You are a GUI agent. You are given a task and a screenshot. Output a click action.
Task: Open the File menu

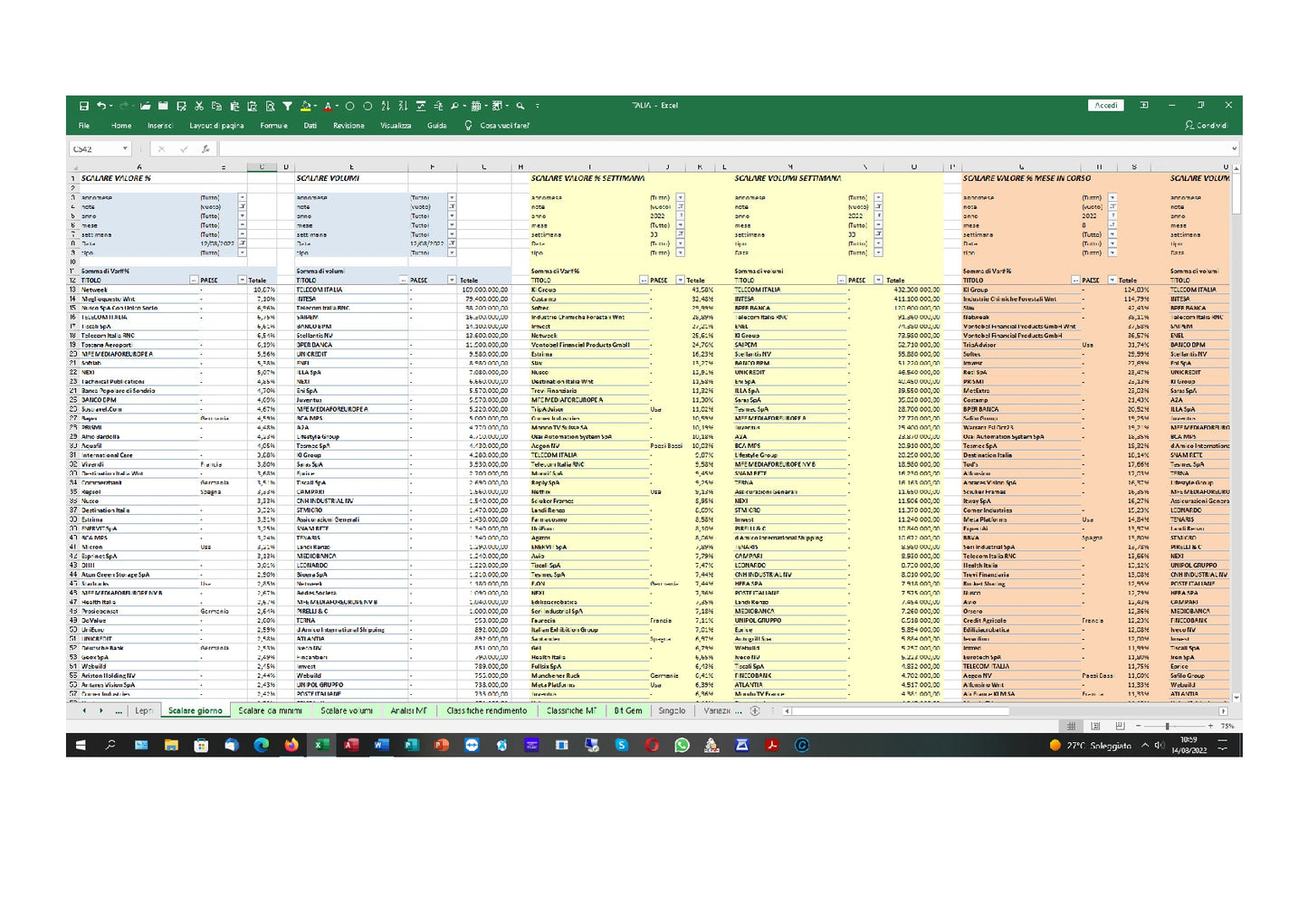pos(84,126)
